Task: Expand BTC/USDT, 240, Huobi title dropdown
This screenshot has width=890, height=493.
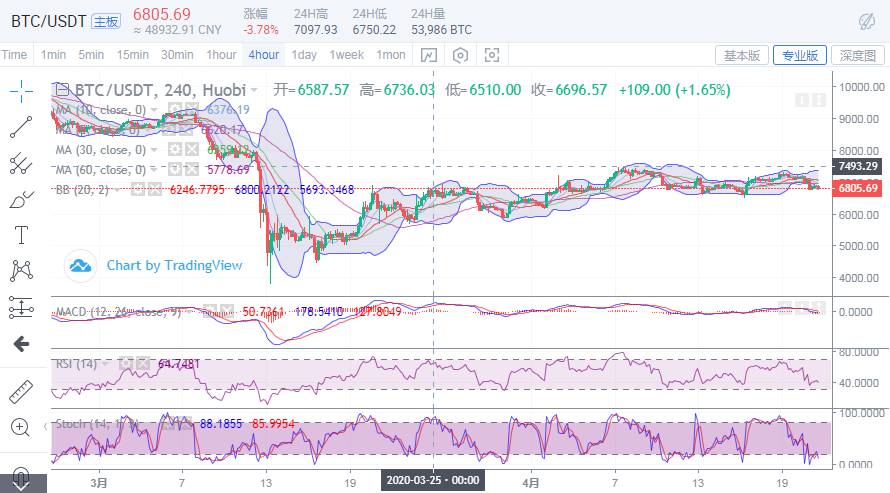Action: [254, 90]
